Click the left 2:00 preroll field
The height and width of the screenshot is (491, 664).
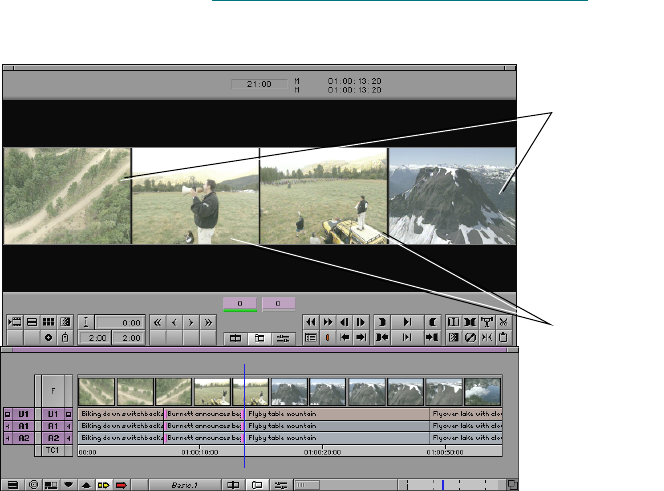95,338
